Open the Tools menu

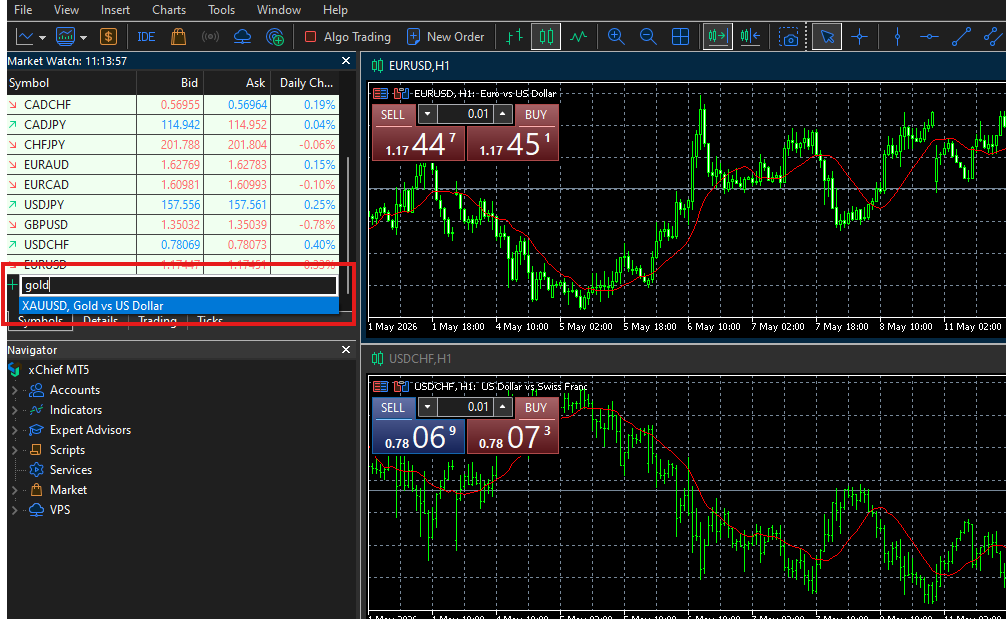(221, 10)
